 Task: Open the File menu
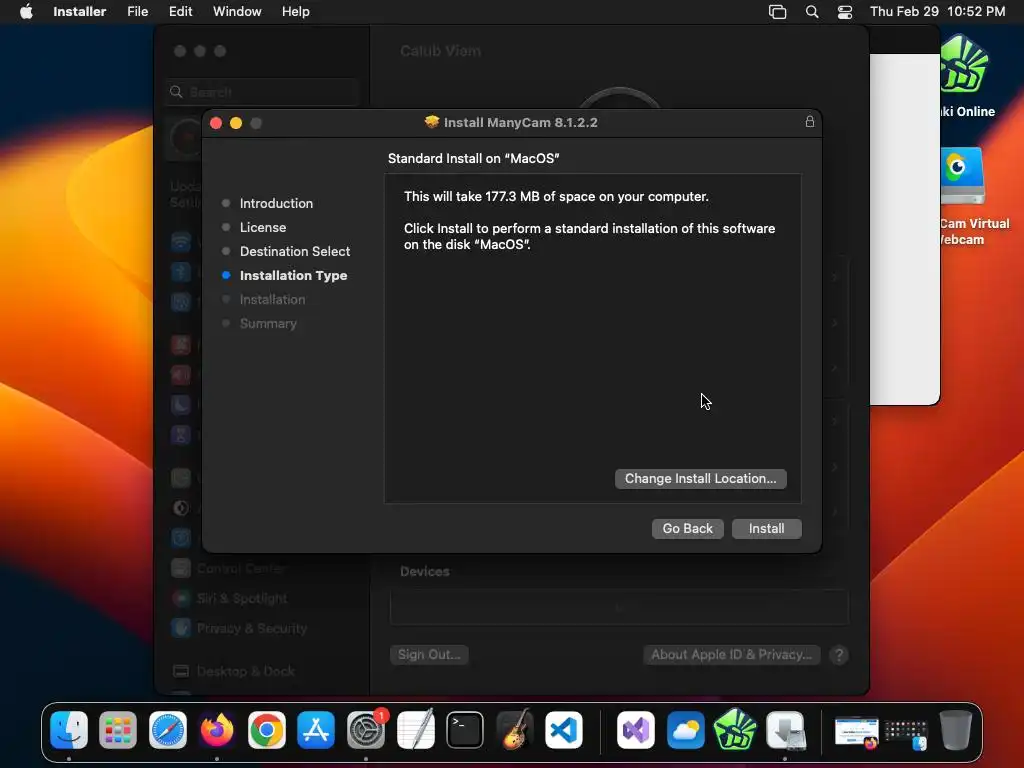(x=137, y=12)
